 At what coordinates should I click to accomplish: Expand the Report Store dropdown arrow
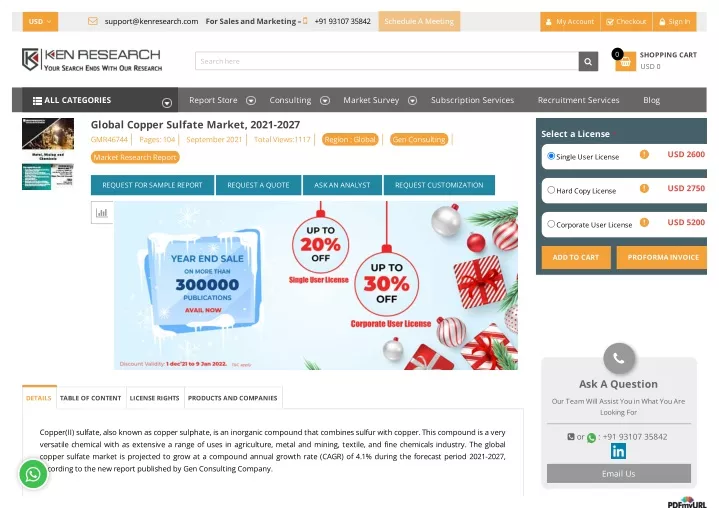click(x=251, y=100)
